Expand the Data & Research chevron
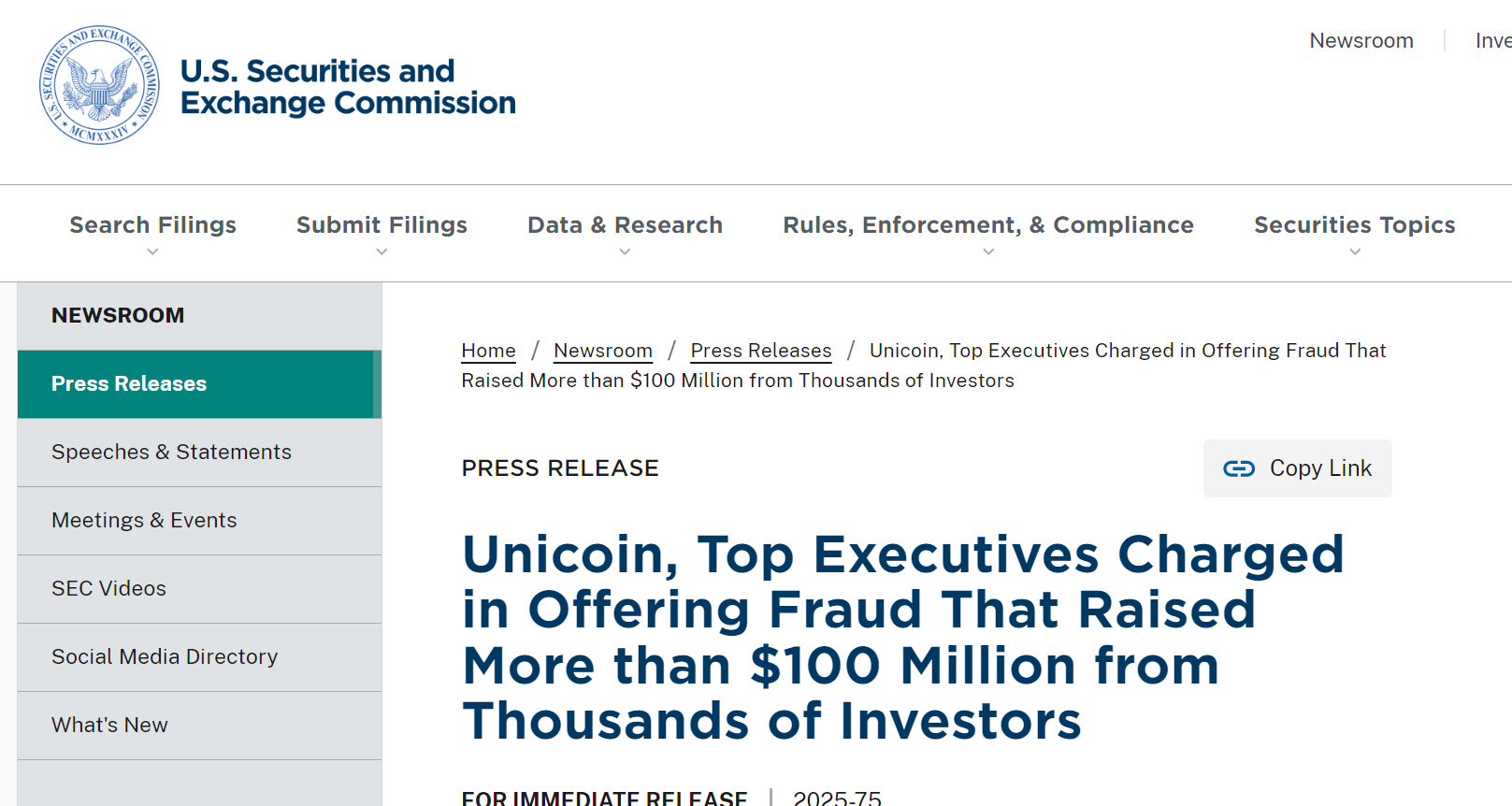The image size is (1512, 806). pyautogui.click(x=625, y=252)
